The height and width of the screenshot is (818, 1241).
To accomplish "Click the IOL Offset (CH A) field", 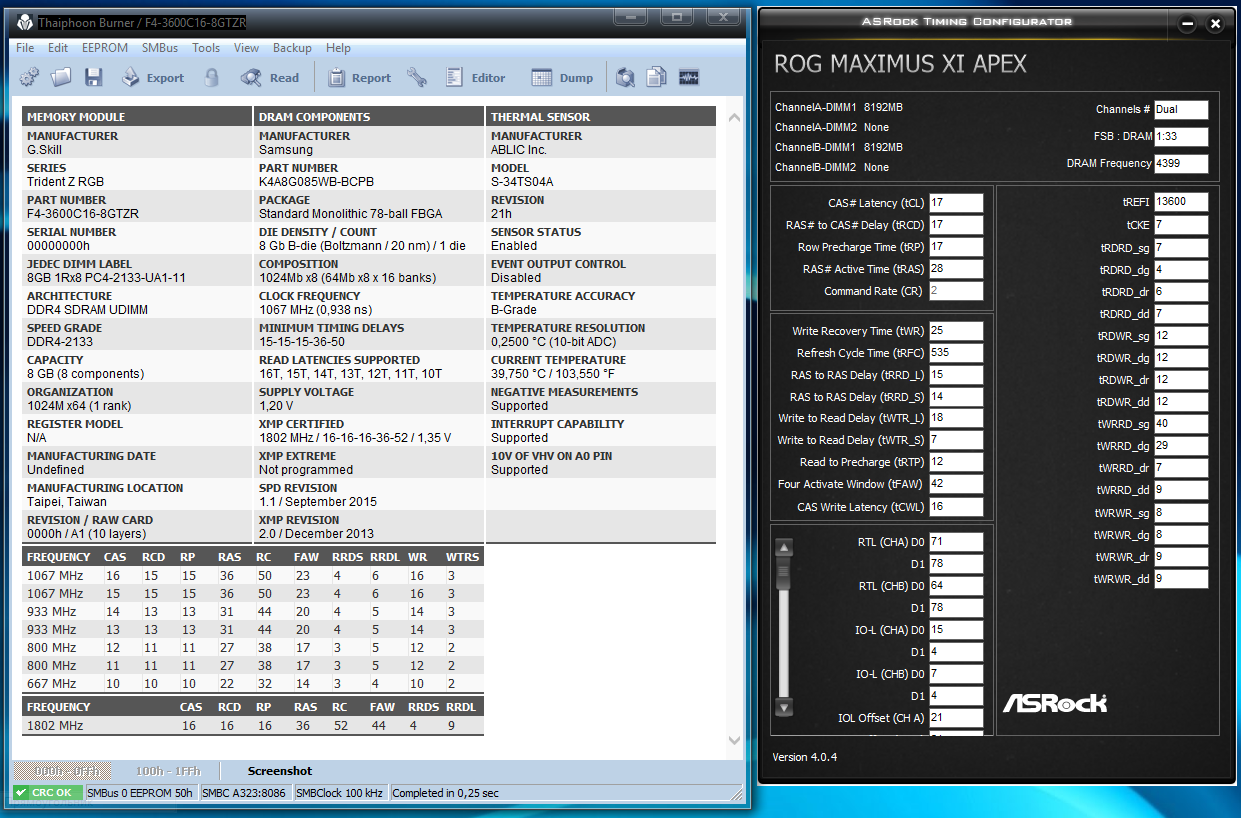I will (x=956, y=718).
